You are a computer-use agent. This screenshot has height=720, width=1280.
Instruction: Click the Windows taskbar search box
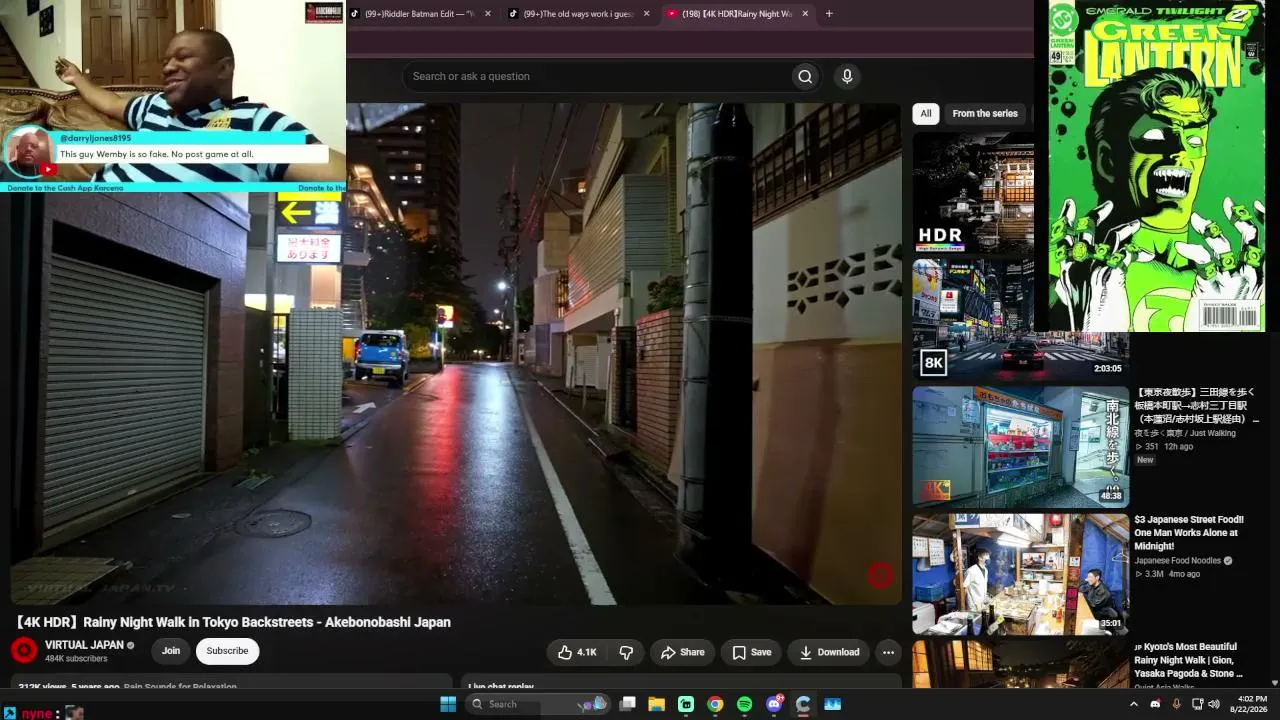[x=538, y=704]
